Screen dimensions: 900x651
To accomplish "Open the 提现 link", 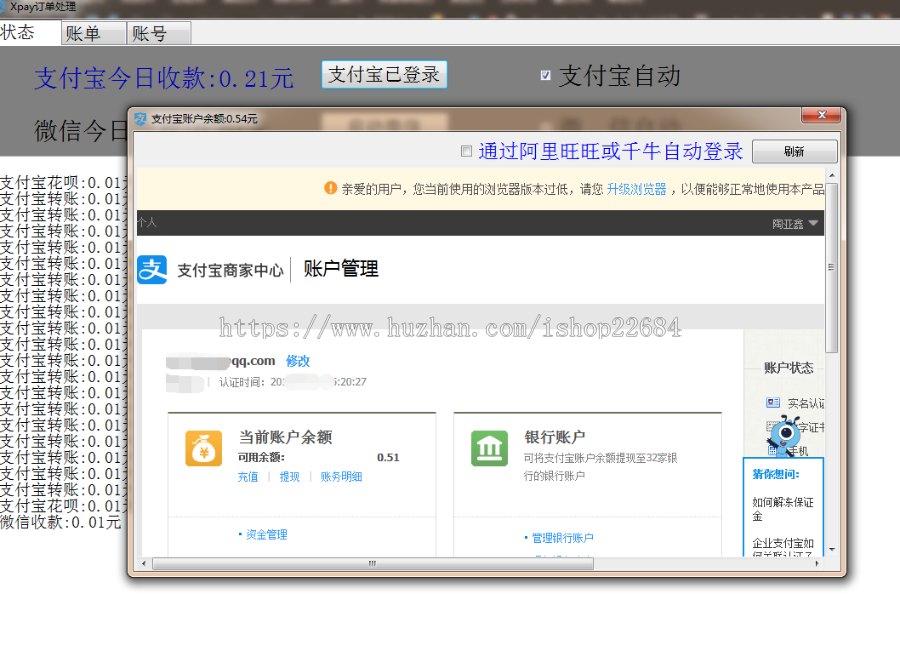I will pos(289,476).
